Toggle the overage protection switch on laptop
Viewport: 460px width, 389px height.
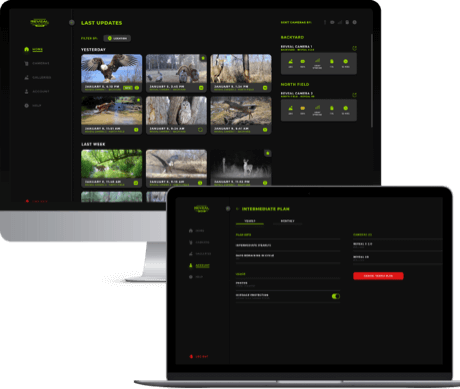pyautogui.click(x=336, y=296)
